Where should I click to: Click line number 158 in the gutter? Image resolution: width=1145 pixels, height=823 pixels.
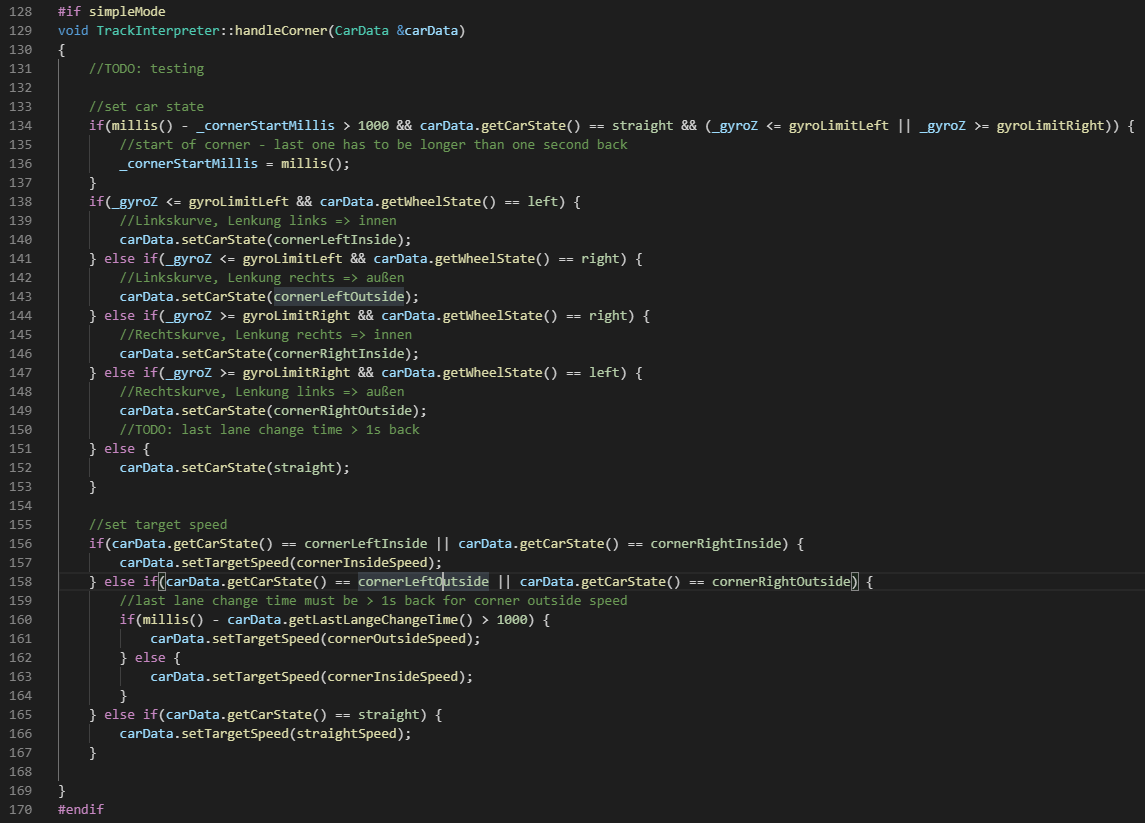tap(20, 581)
